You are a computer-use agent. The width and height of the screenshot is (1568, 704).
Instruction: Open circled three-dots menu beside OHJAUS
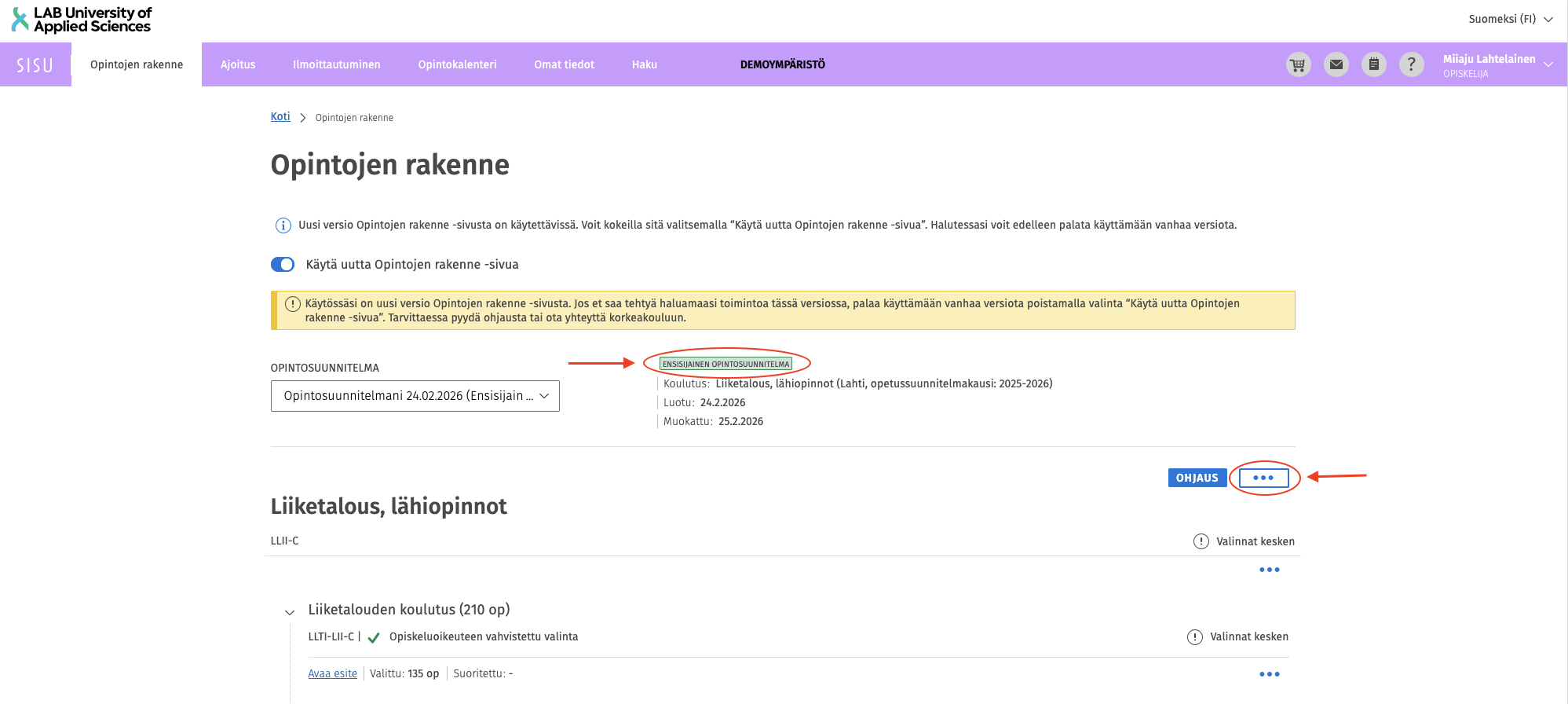1263,478
